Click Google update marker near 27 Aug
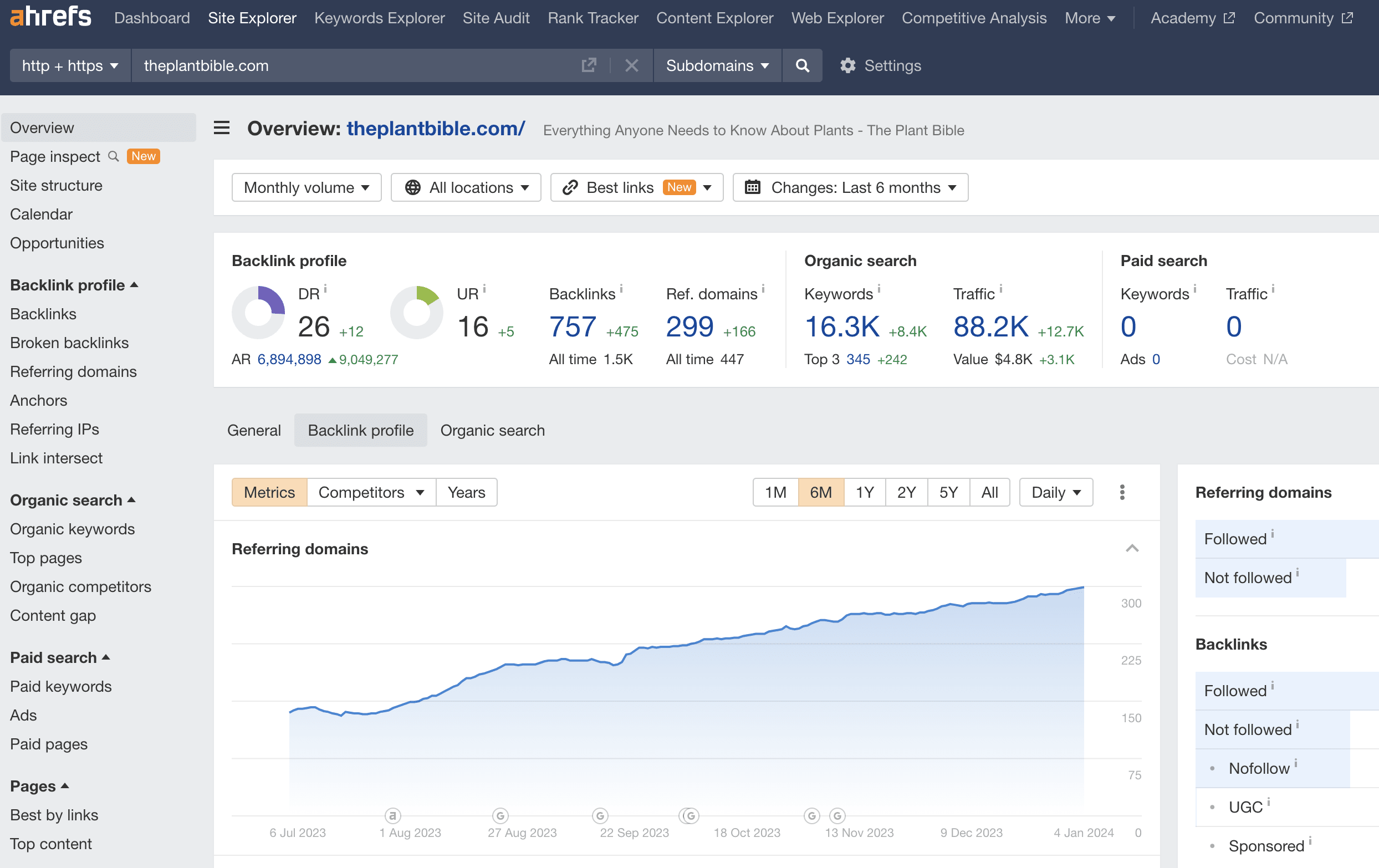This screenshot has width=1379, height=868. [x=500, y=815]
